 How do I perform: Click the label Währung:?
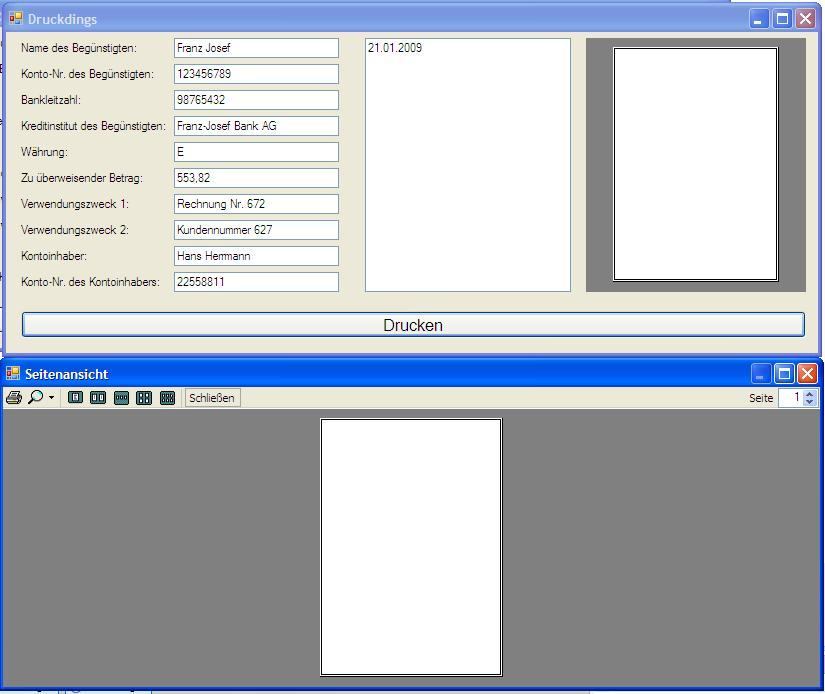coord(45,152)
